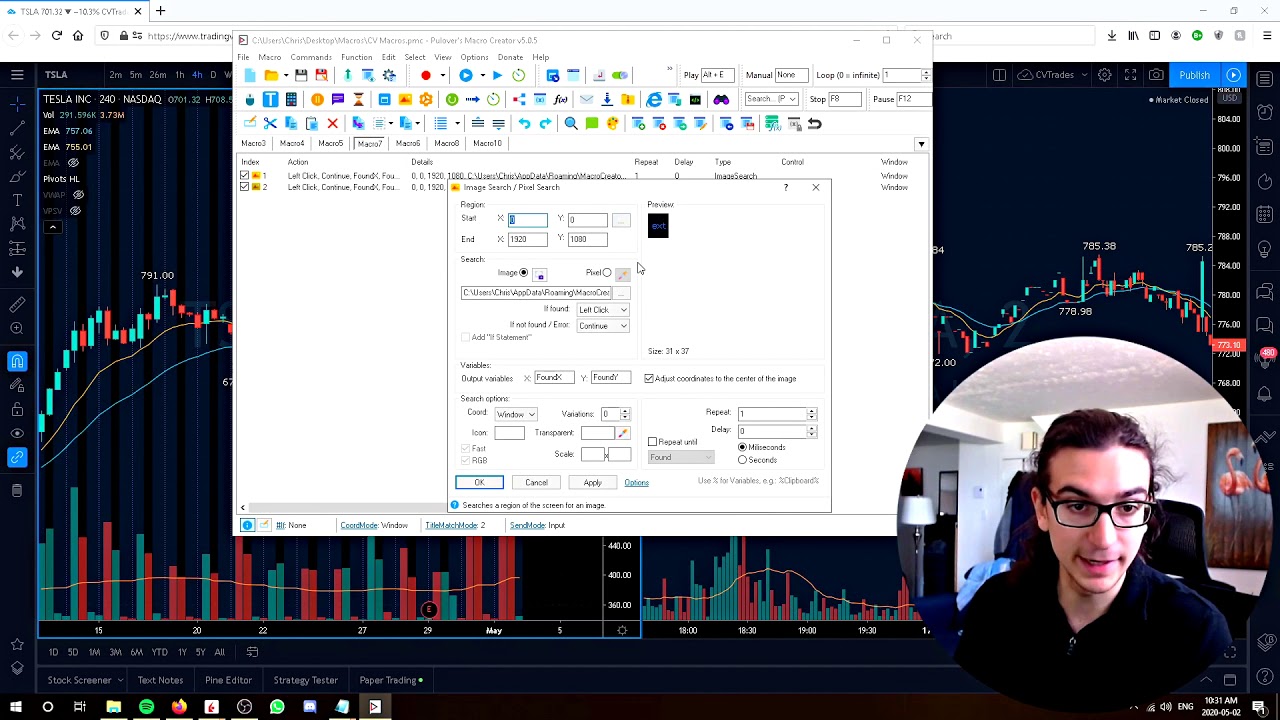
Task: Open the Commands menu
Action: coord(311,57)
